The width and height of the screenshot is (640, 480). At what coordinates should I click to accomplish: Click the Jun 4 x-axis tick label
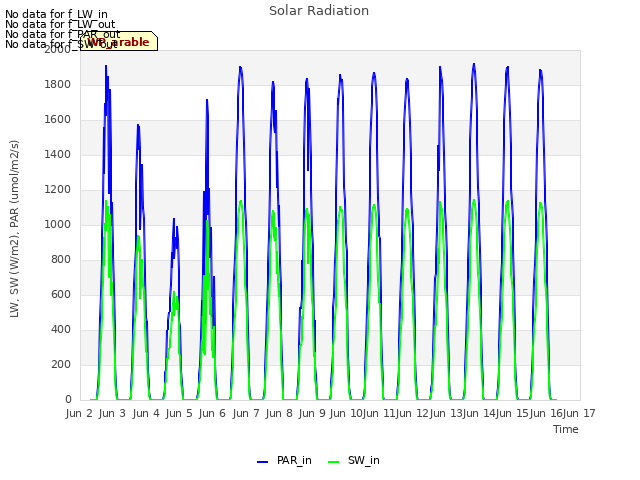tap(146, 413)
